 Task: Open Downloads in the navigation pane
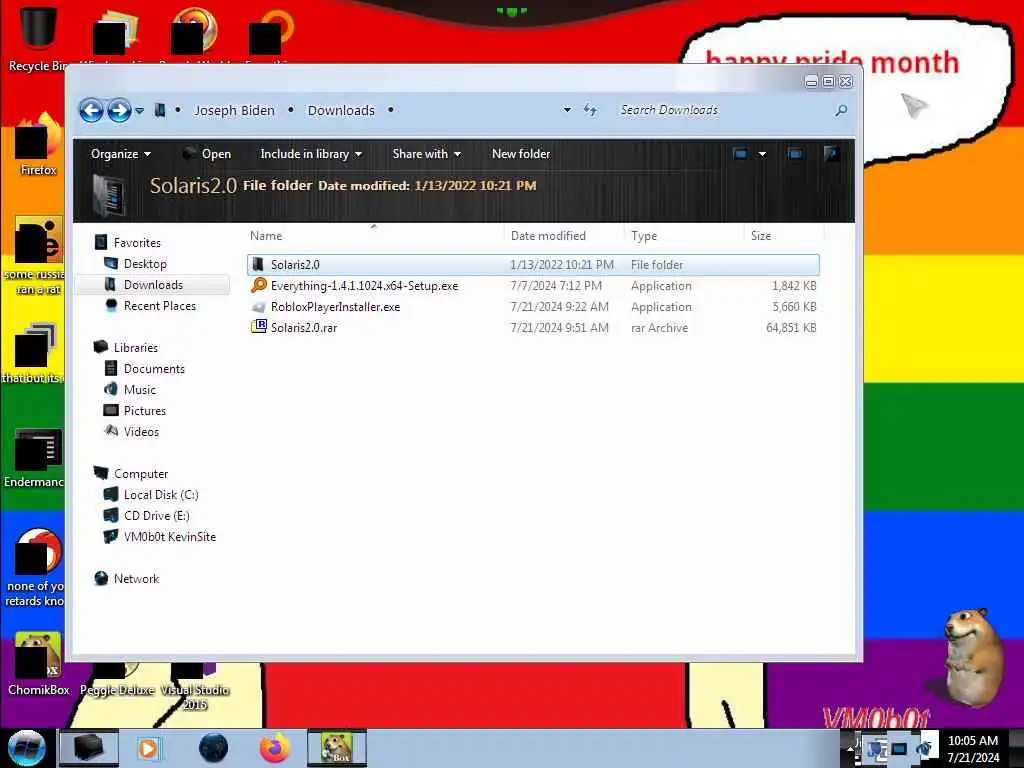(x=153, y=285)
